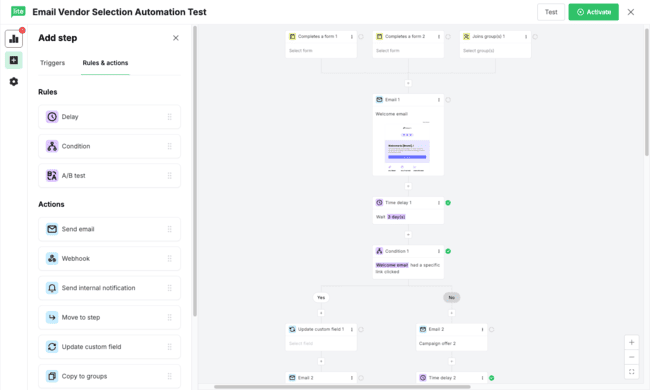Switch to the Rules & actions tab
This screenshot has width=650, height=390.
105,63
